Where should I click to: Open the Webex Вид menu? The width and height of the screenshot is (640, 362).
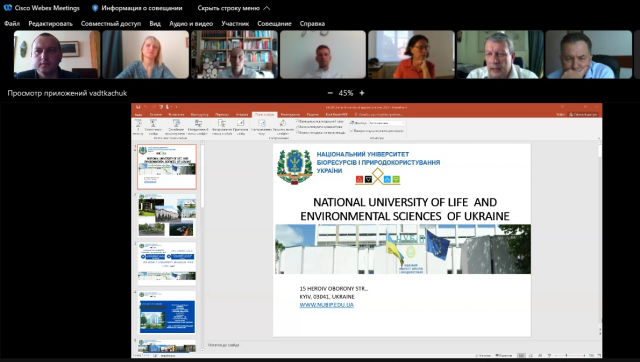(x=155, y=24)
